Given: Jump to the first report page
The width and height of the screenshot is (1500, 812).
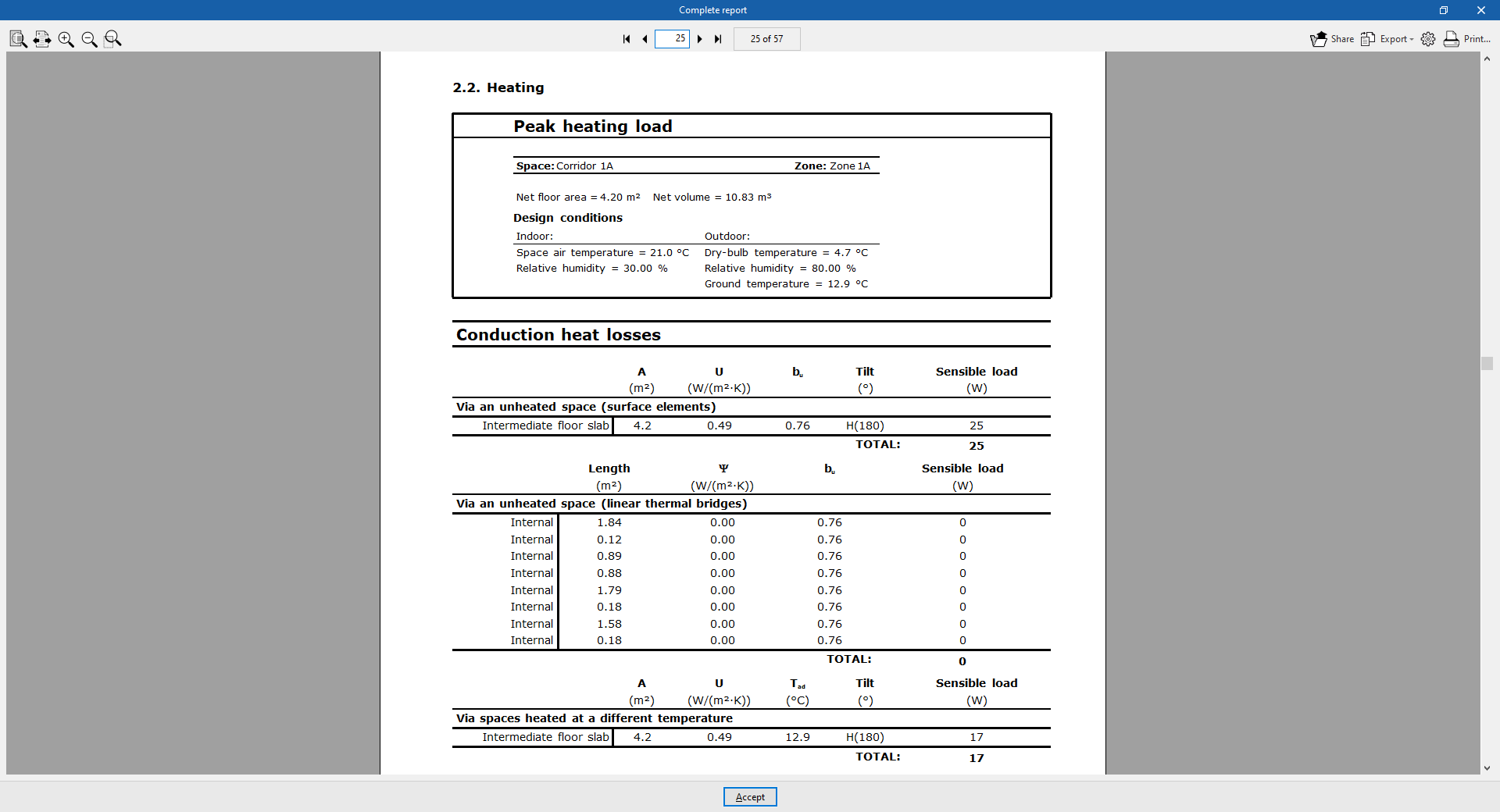Looking at the screenshot, I should pos(626,39).
